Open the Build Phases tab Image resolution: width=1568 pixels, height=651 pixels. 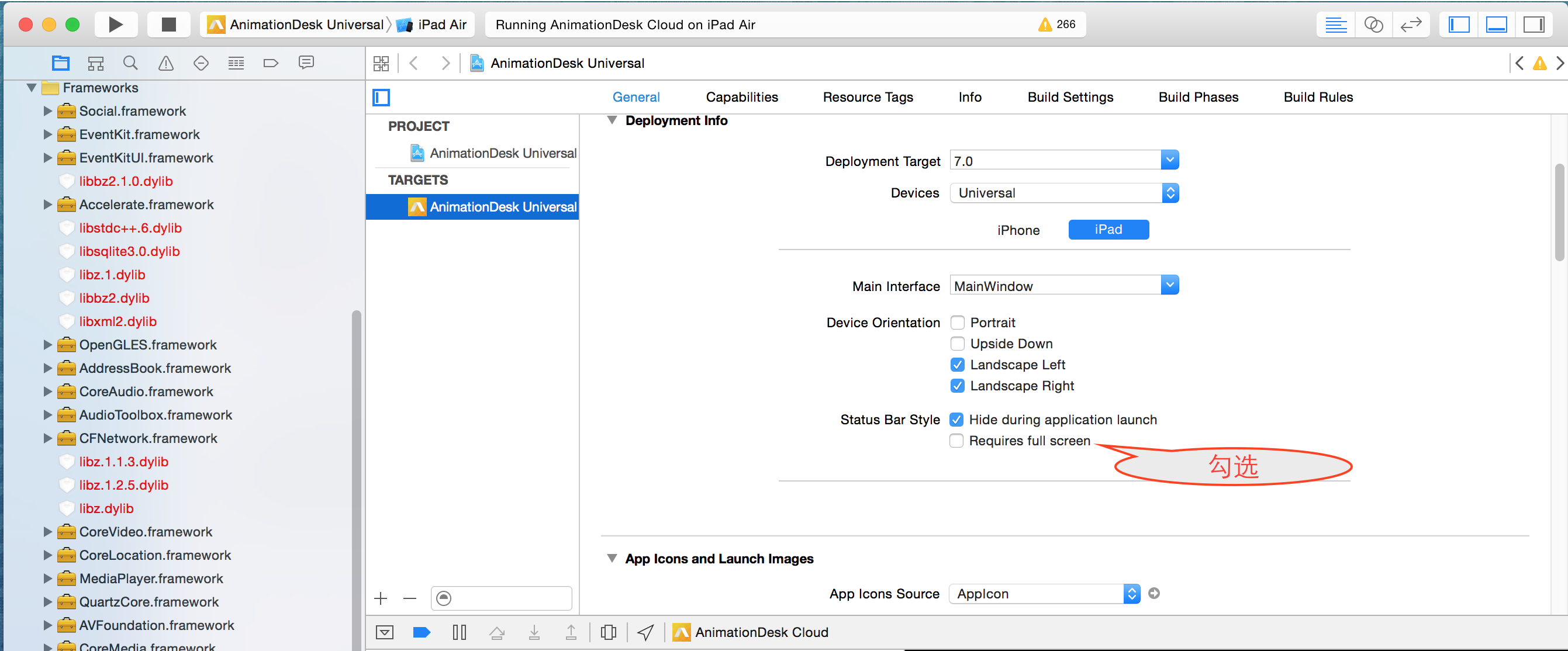tap(1198, 98)
